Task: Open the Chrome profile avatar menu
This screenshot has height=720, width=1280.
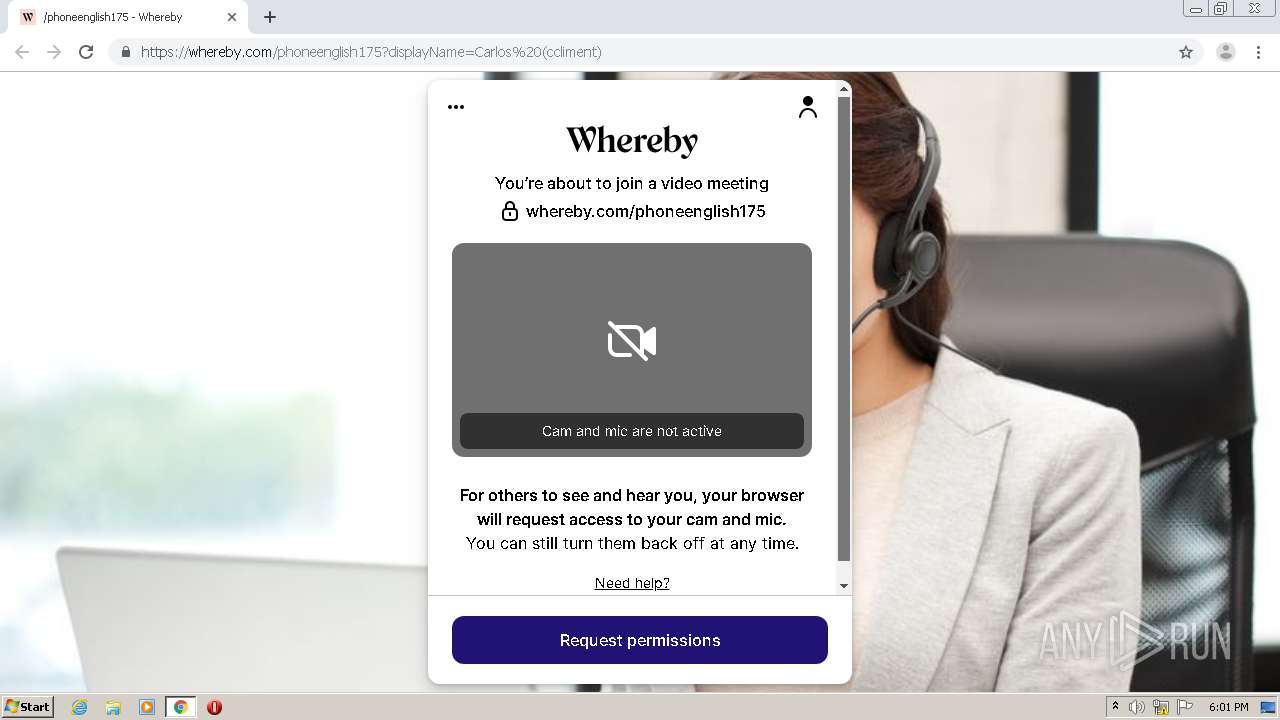Action: click(x=1226, y=52)
